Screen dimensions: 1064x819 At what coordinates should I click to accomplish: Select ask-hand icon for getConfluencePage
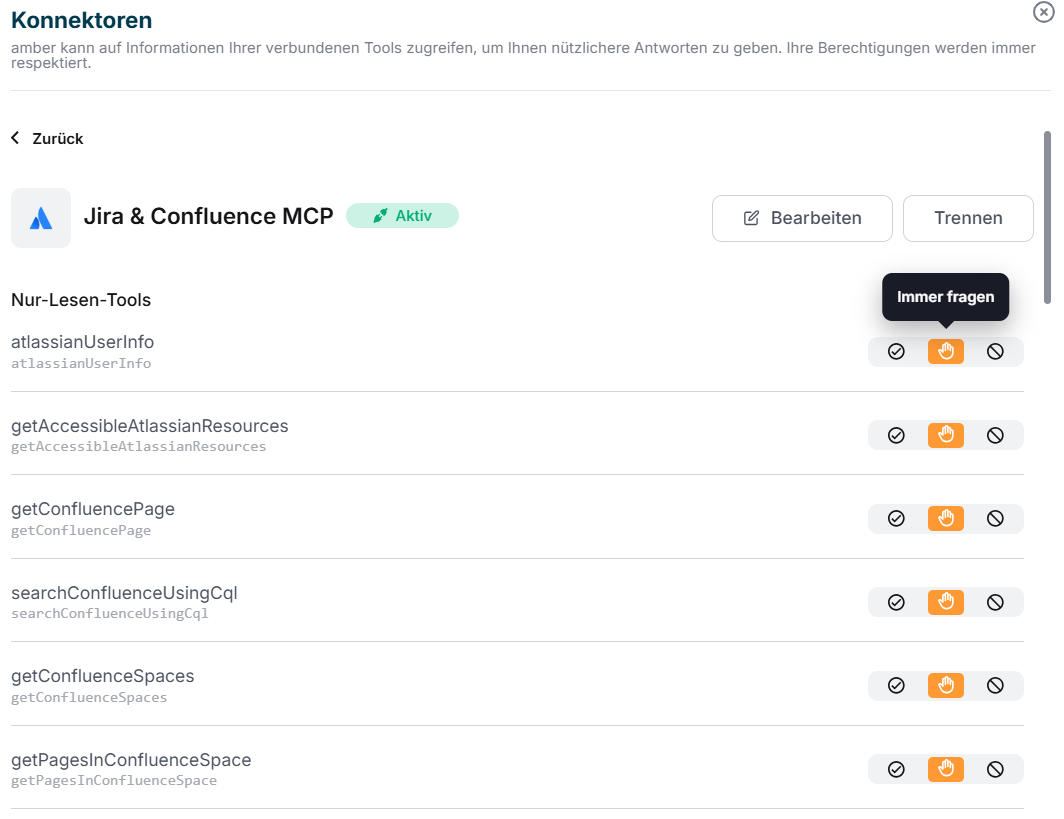pos(945,518)
